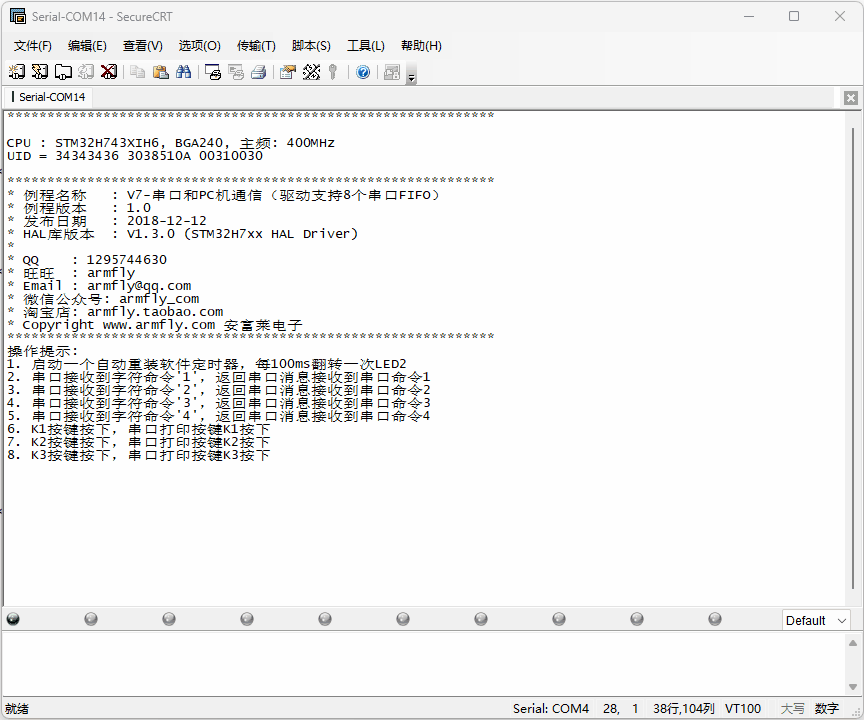864x720 pixels.
Task: Click the dark button-bar button at far left
Action: [13, 619]
